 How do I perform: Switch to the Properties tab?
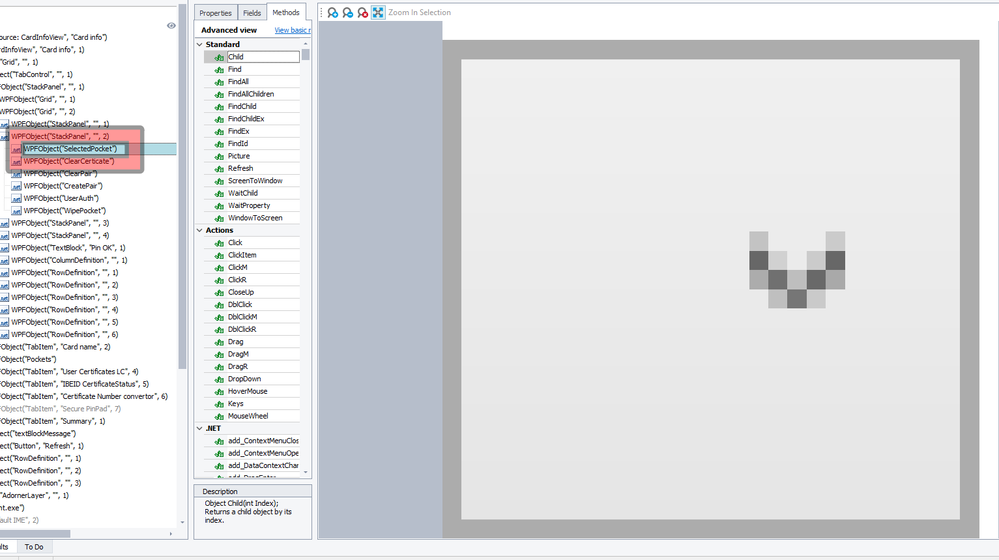215,13
